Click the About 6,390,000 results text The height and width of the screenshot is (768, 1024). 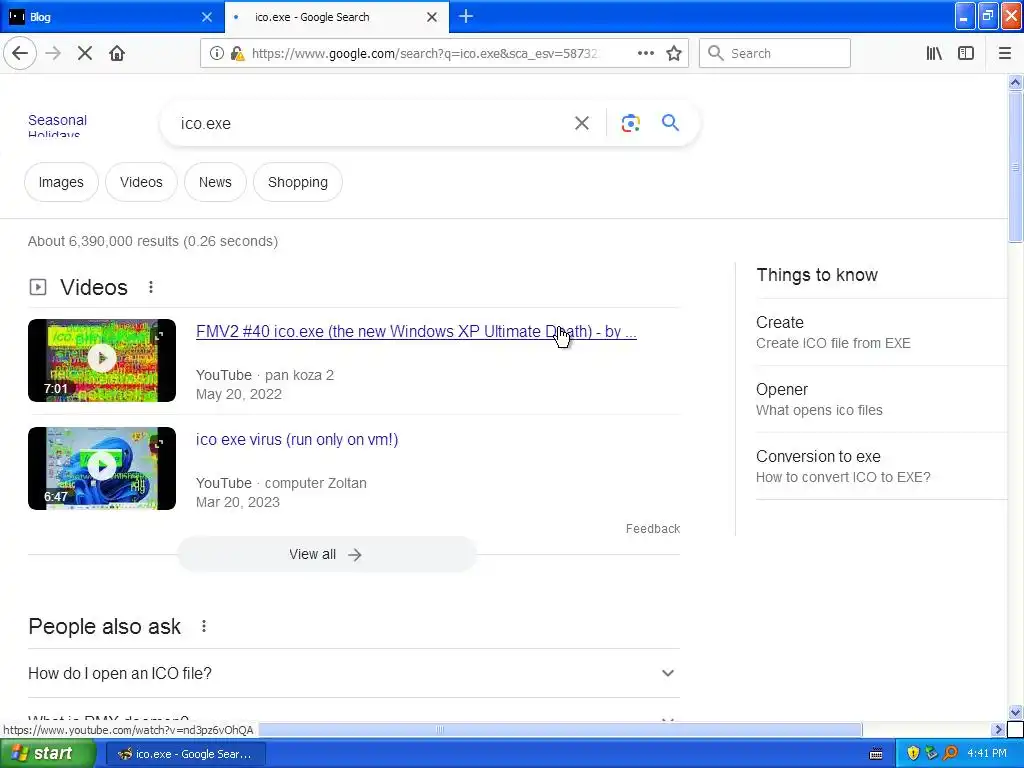153,241
